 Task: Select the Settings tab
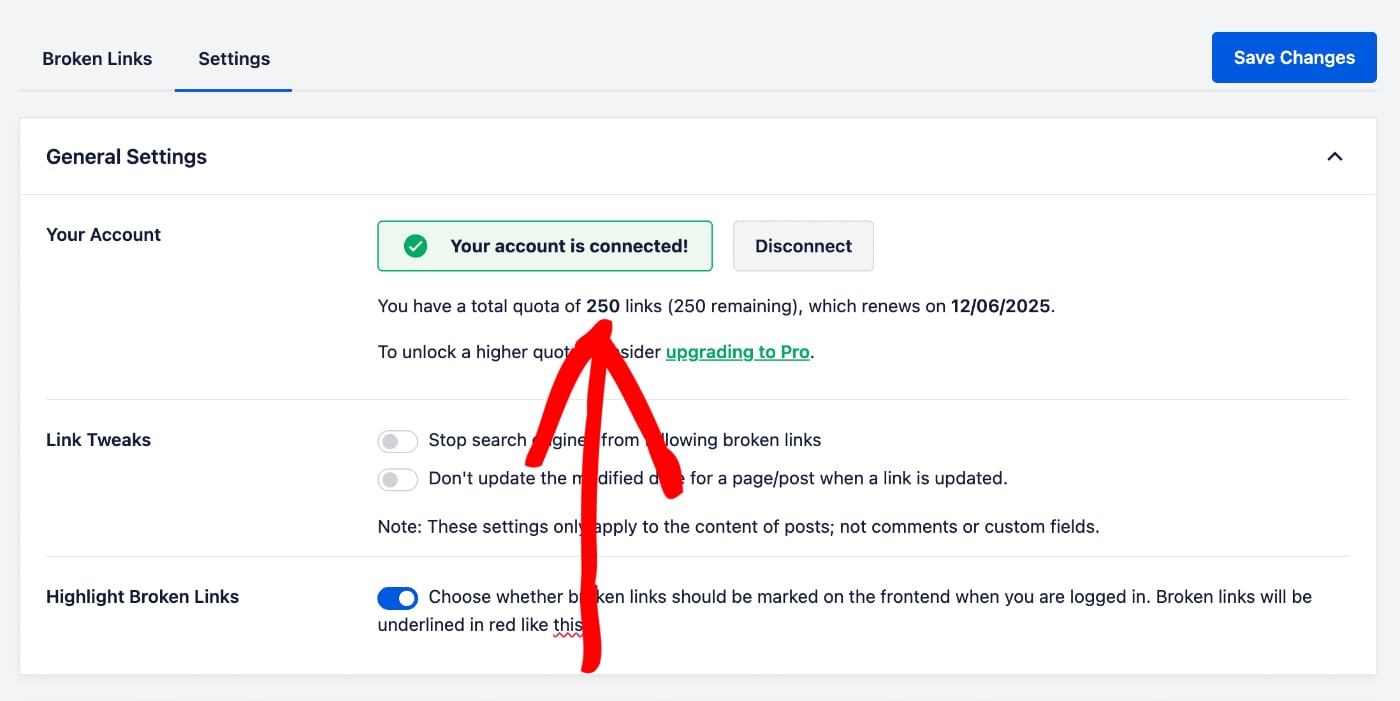click(233, 58)
